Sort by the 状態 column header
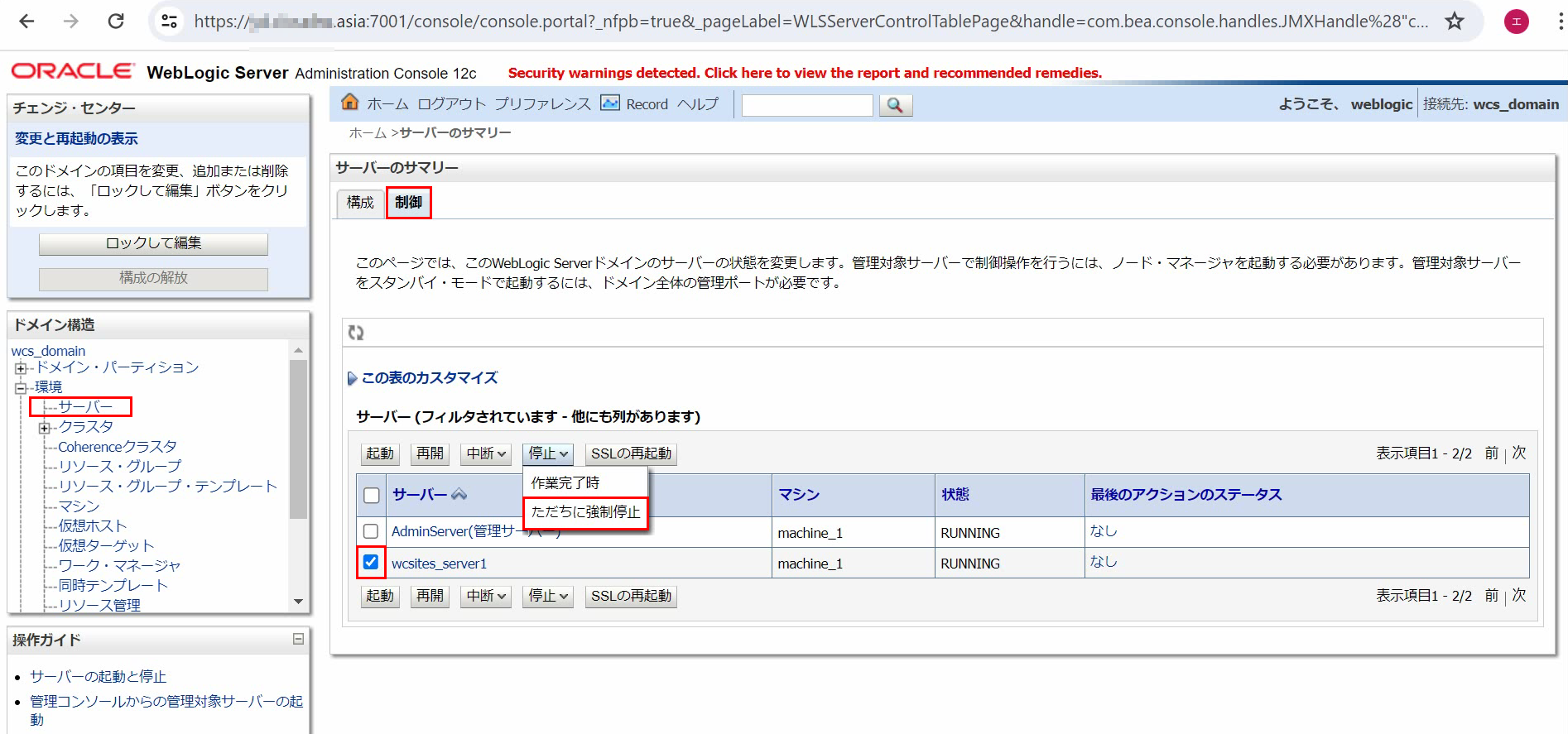1568x734 pixels. click(955, 494)
